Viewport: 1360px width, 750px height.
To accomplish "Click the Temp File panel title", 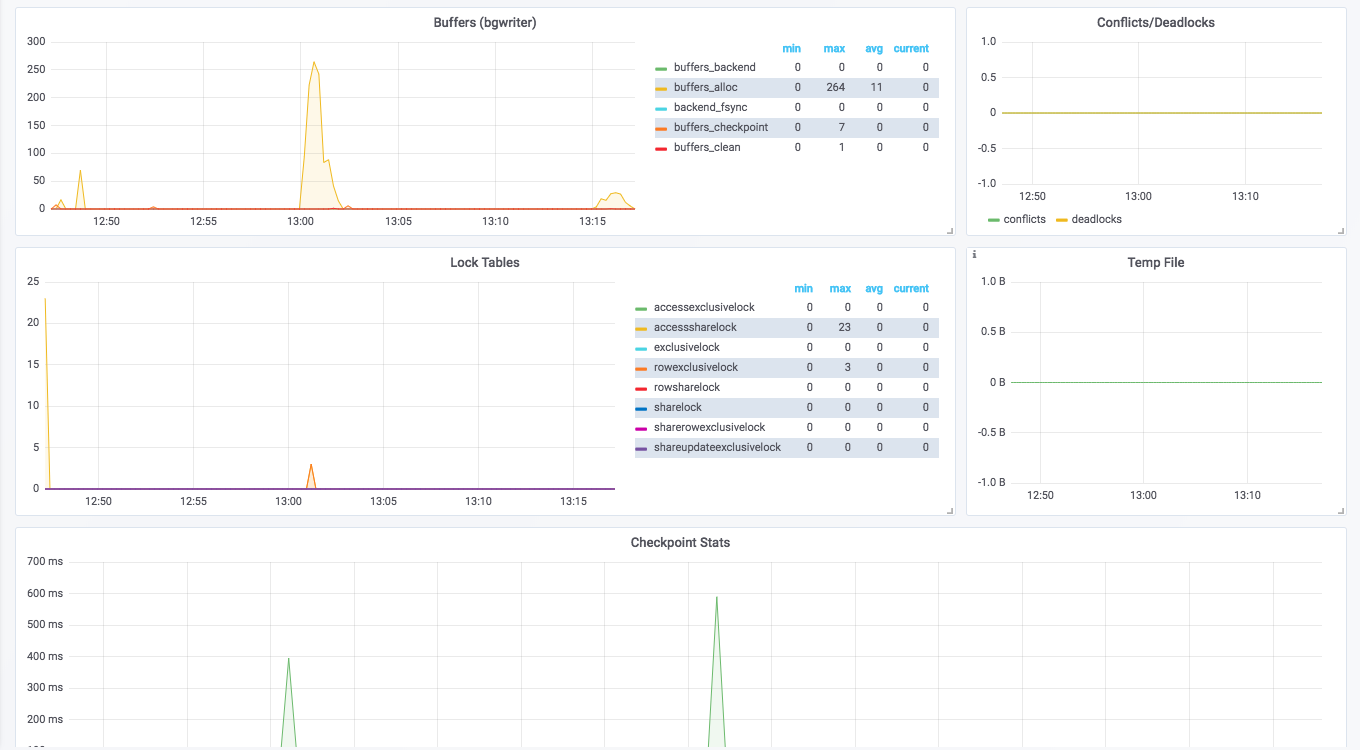I will click(1156, 262).
